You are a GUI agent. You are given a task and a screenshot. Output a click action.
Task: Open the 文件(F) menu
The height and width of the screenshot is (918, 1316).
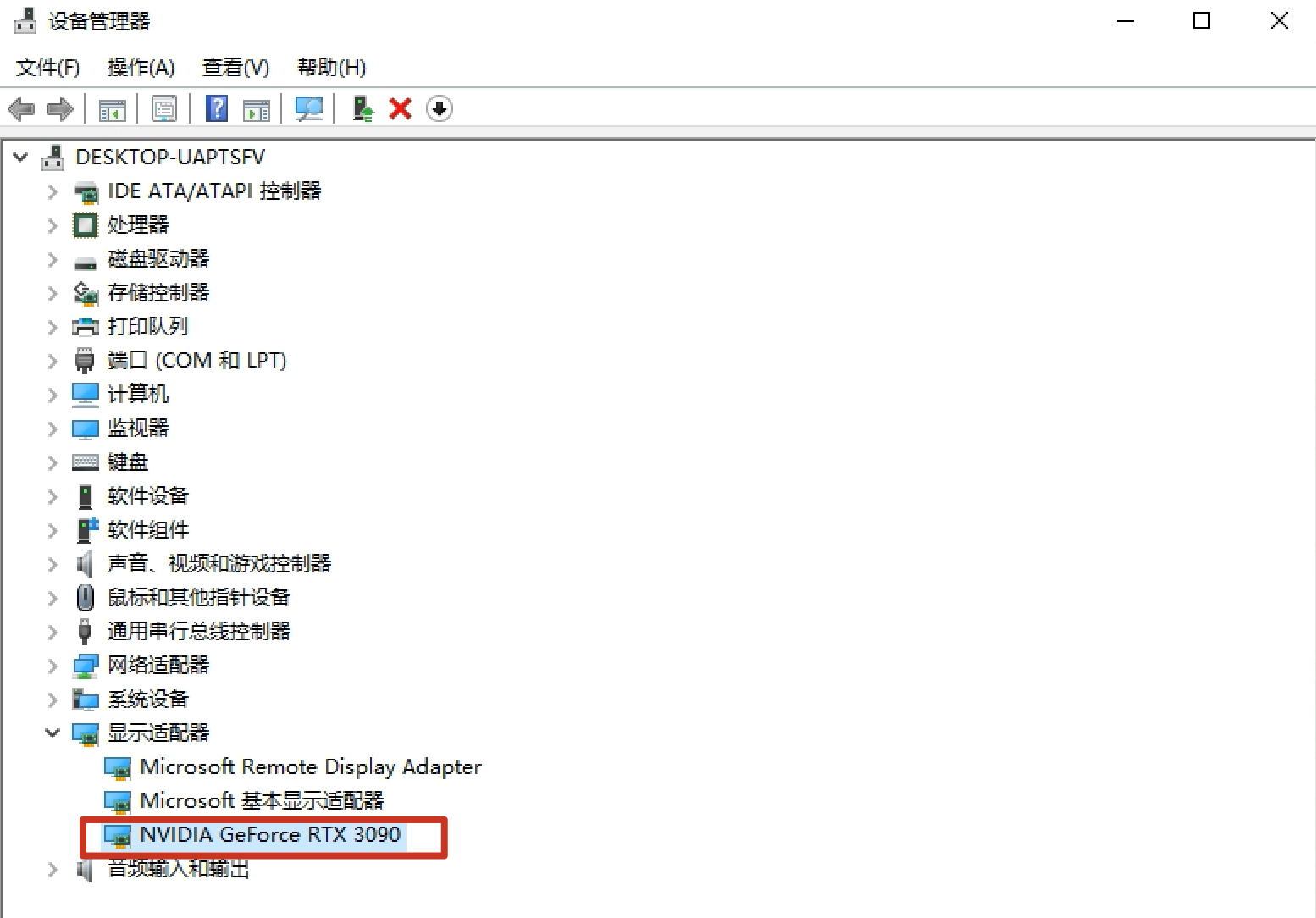point(47,68)
